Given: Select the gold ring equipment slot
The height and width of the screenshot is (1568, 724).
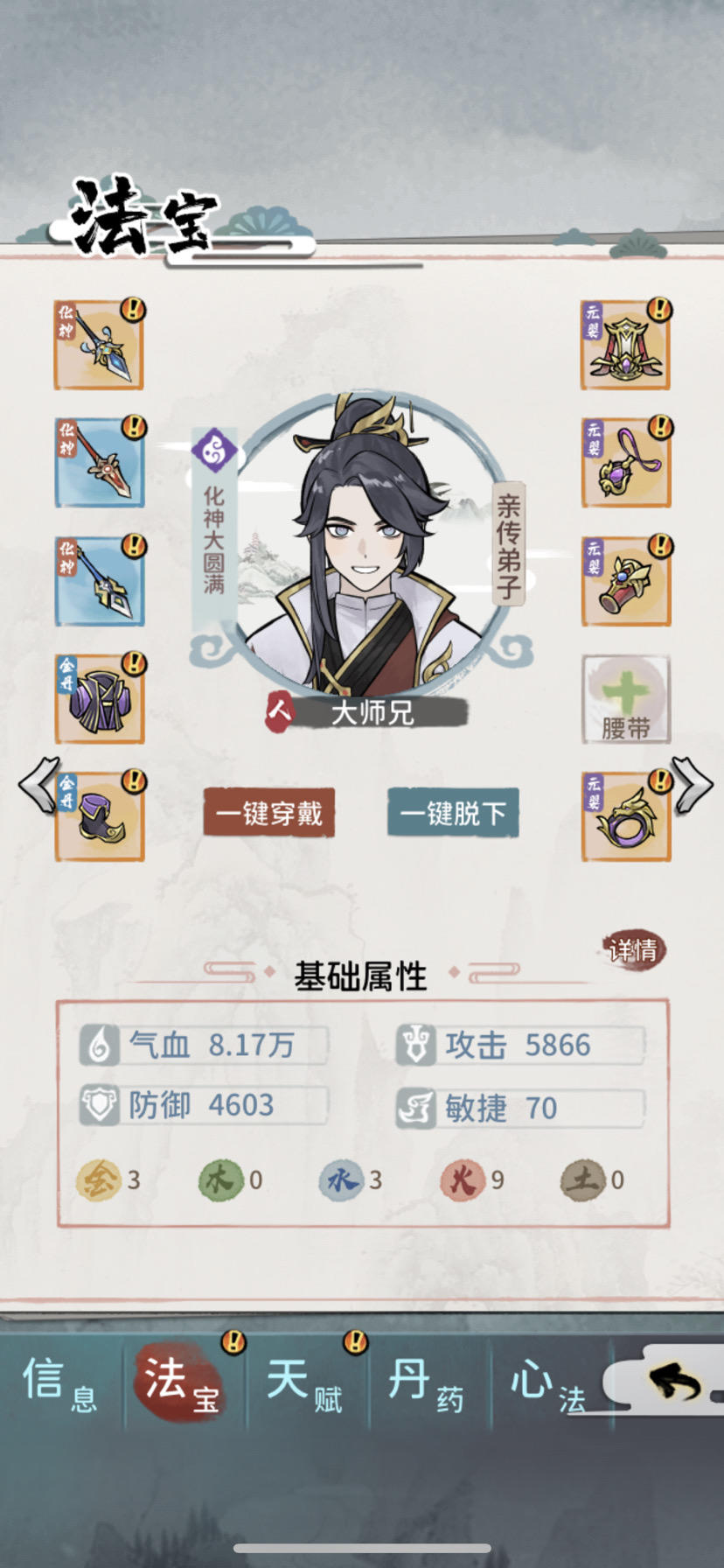Looking at the screenshot, I should tap(625, 816).
